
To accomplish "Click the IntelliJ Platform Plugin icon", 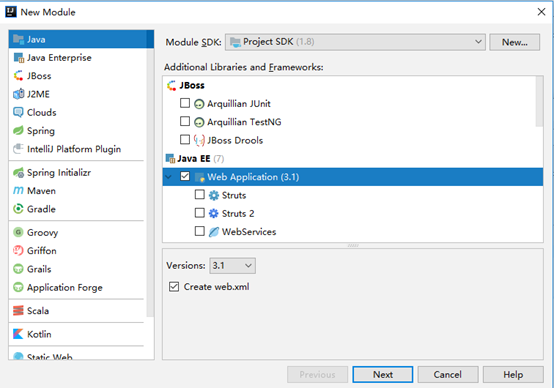I will (x=18, y=149).
